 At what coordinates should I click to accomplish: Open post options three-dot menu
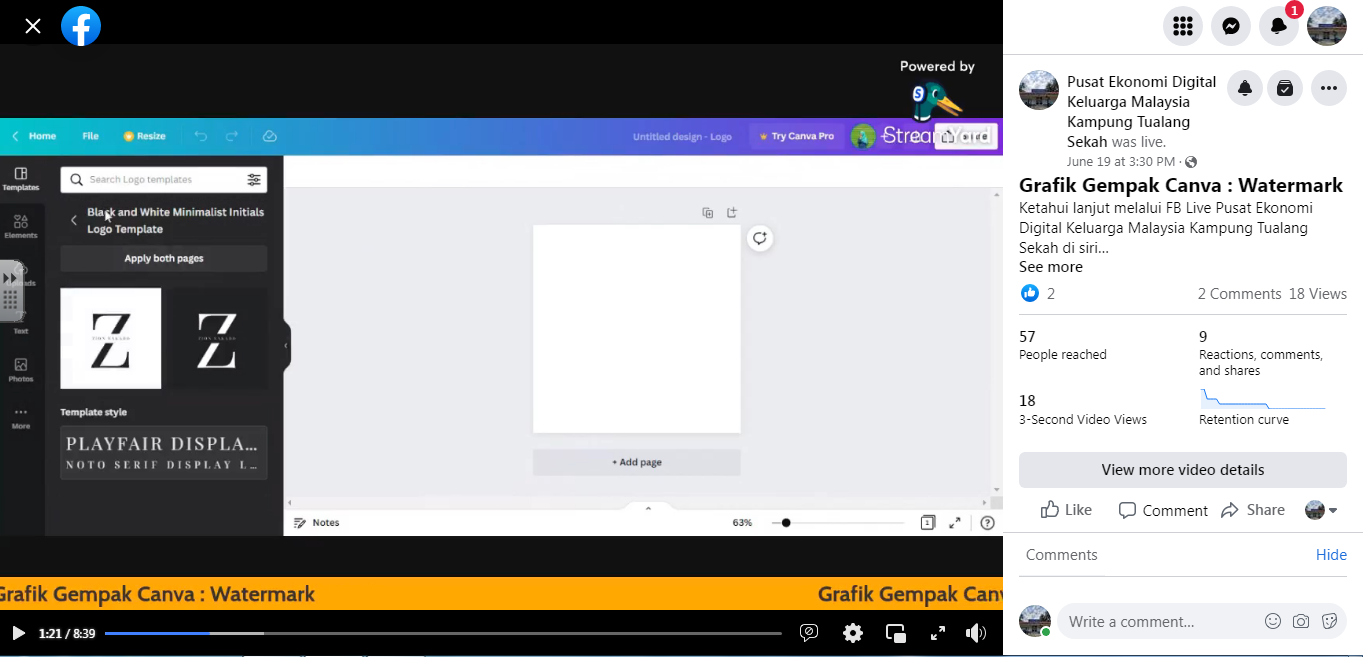(x=1328, y=88)
